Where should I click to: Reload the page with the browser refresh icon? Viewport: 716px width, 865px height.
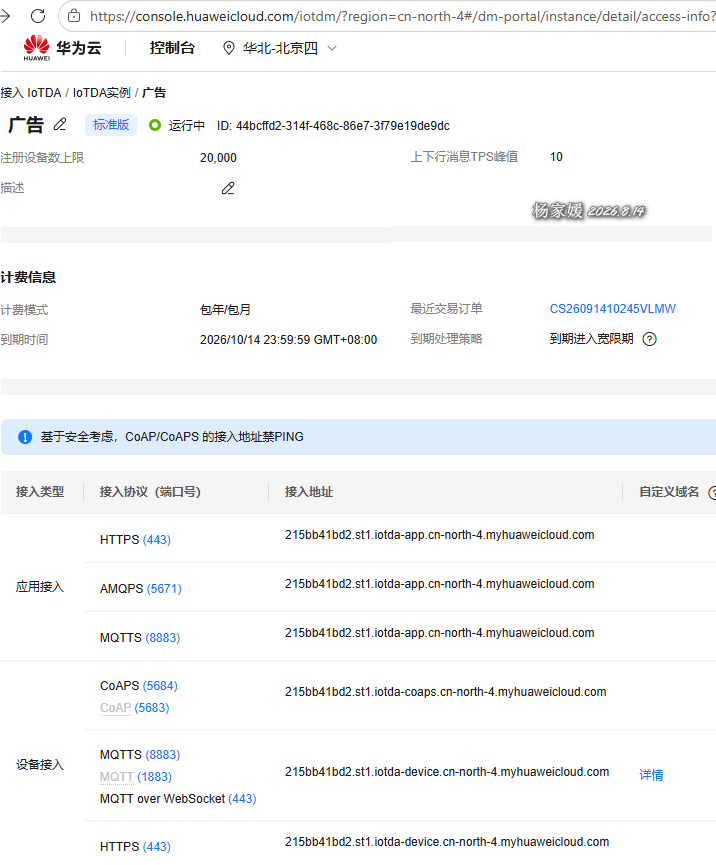pos(38,16)
